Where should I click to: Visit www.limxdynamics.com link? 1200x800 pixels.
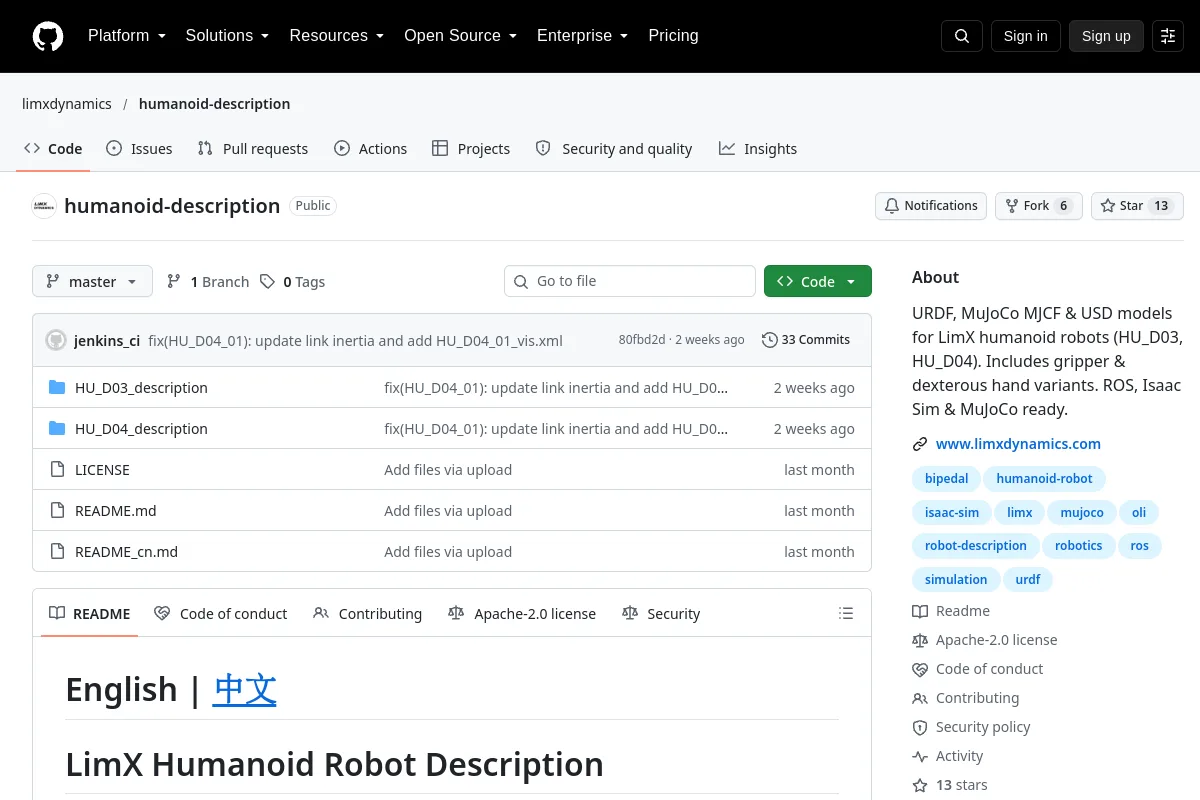point(1018,444)
